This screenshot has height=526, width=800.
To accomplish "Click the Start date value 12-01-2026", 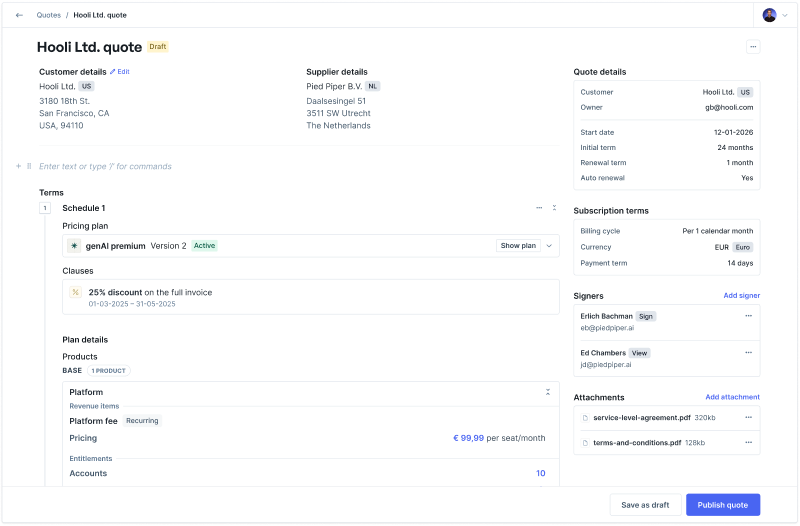I will (x=733, y=133).
